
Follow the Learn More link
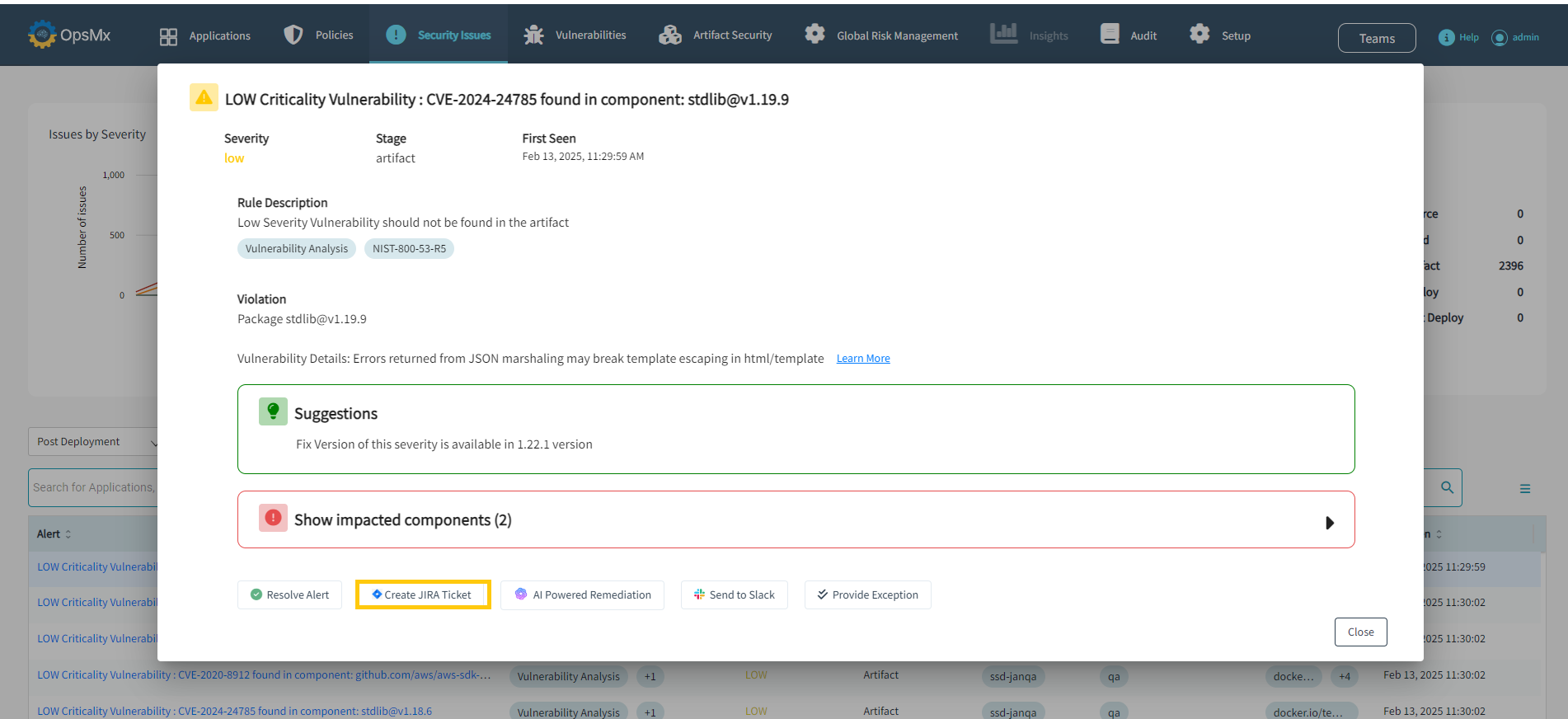click(x=863, y=359)
